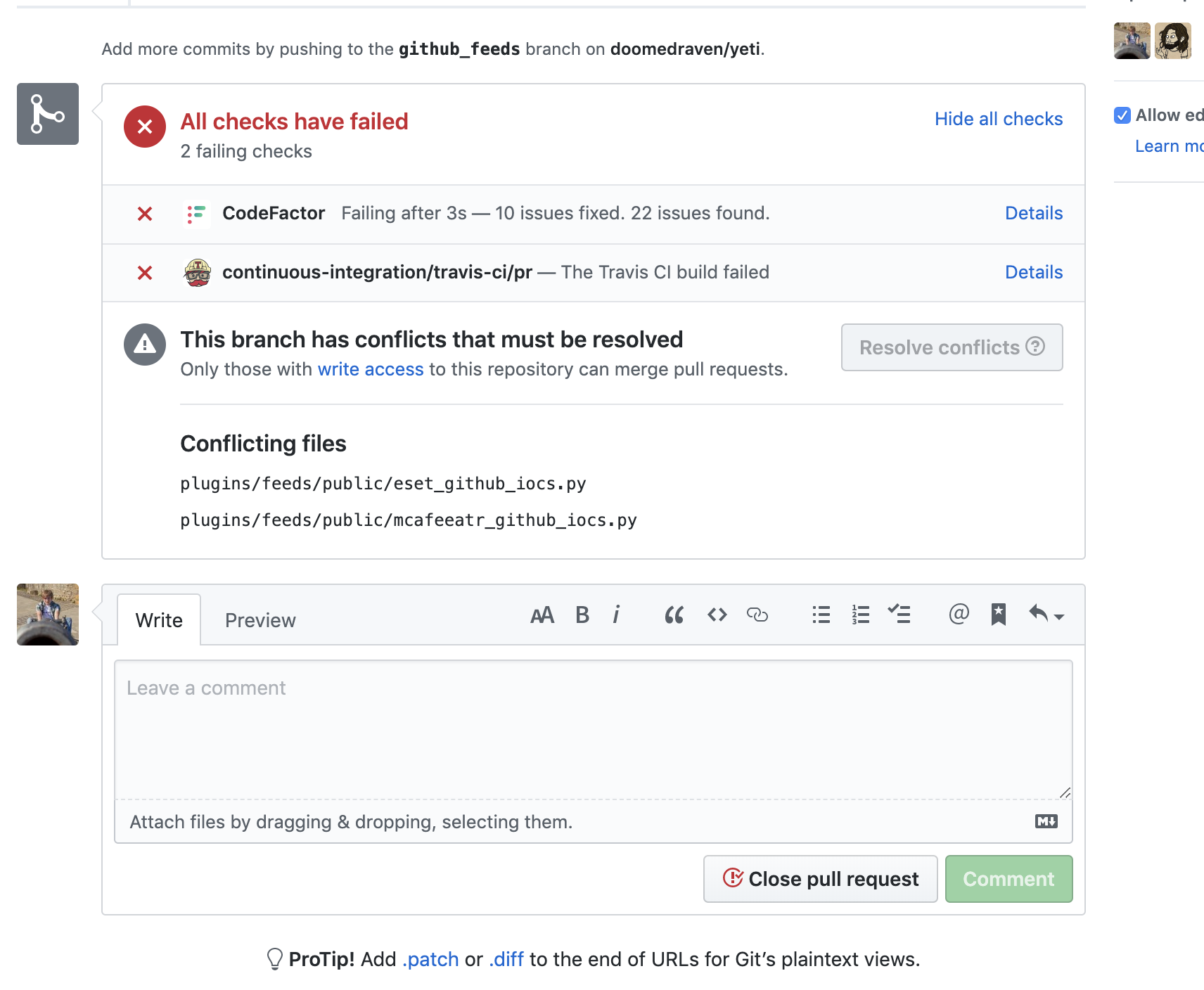The width and height of the screenshot is (1204, 990).
Task: Click the Close pull request button
Action: pos(820,878)
